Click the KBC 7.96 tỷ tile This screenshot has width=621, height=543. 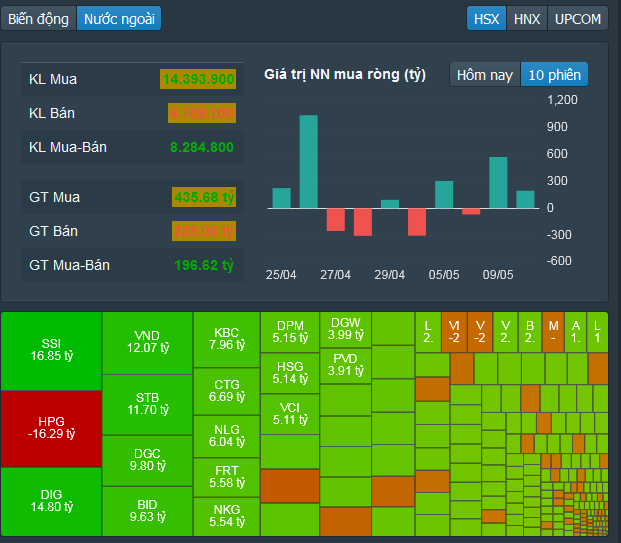[227, 340]
